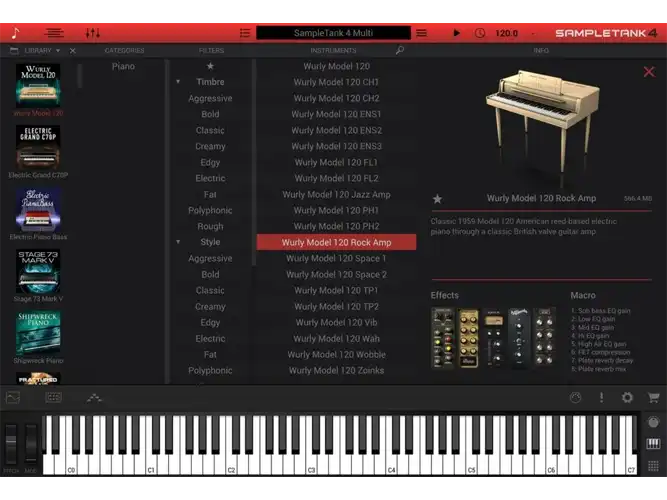Click the macro knob icon right of keyboard
The width and height of the screenshot is (667, 500).
coord(653,422)
